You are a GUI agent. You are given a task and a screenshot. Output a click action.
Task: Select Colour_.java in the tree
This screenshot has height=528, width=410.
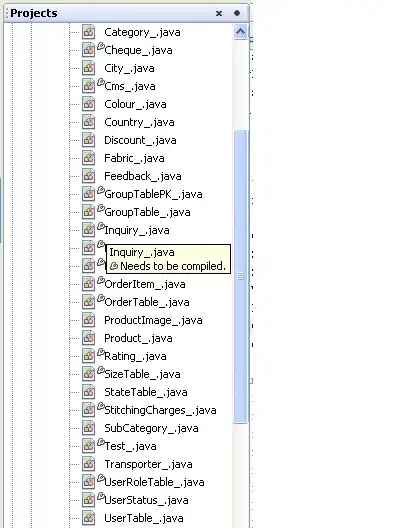pyautogui.click(x=135, y=104)
